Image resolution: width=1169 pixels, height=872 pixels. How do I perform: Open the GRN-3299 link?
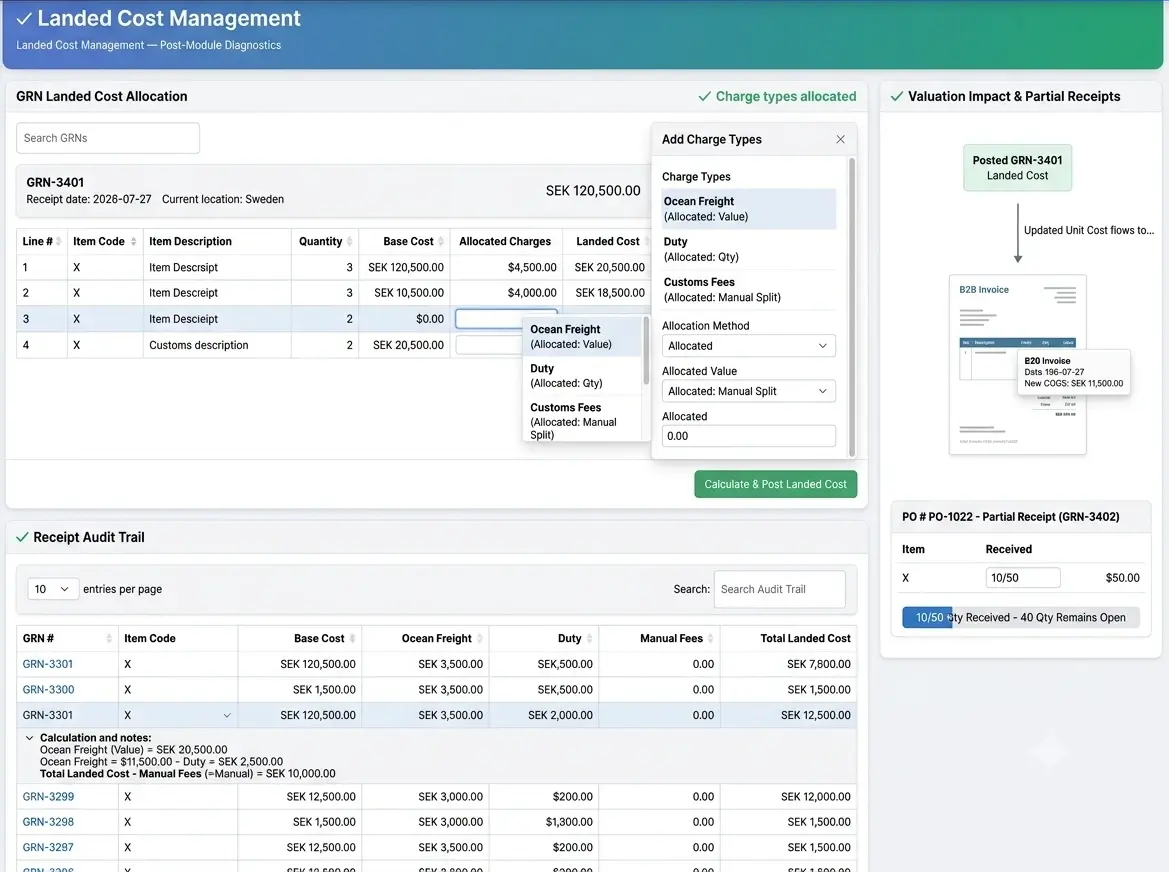(x=48, y=797)
